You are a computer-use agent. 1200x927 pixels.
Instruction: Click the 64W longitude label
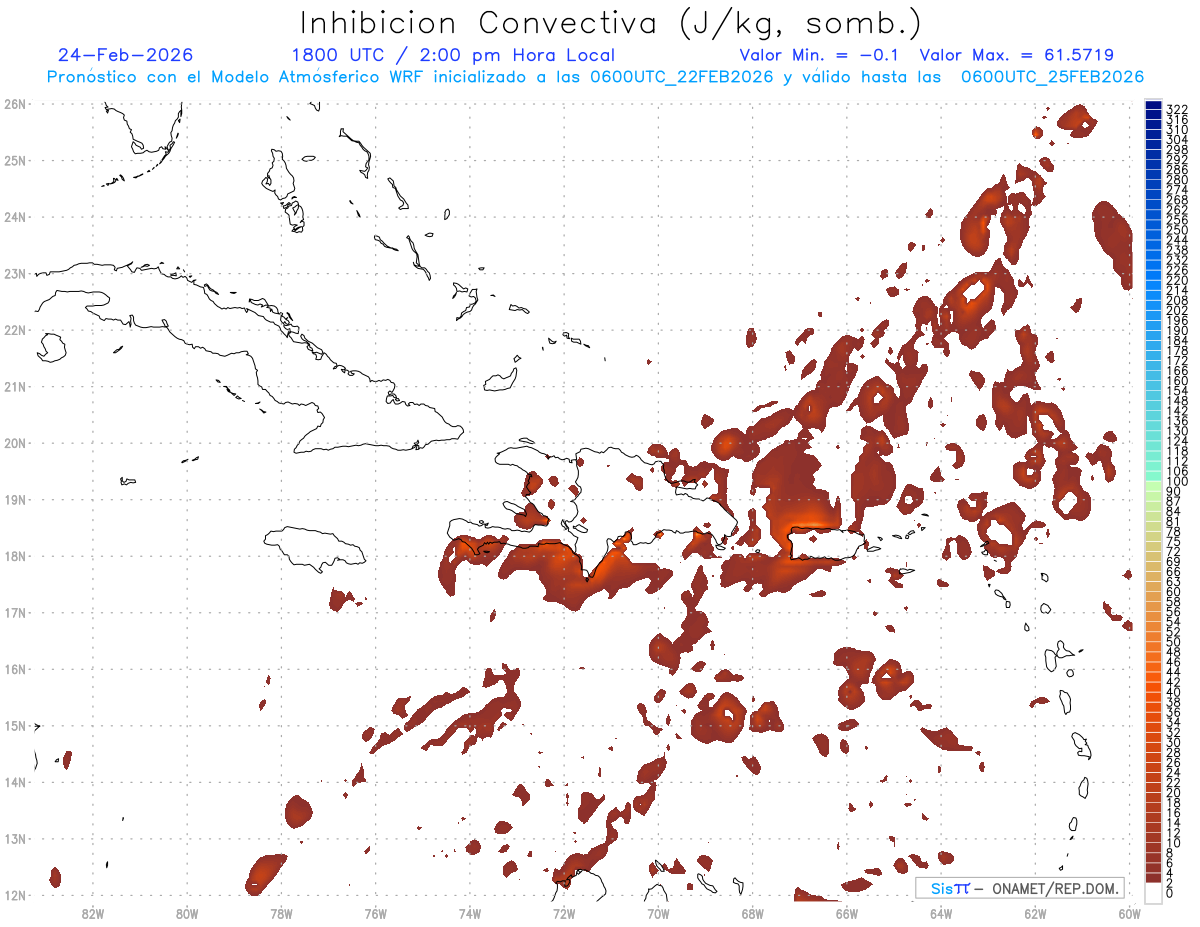[x=941, y=912]
